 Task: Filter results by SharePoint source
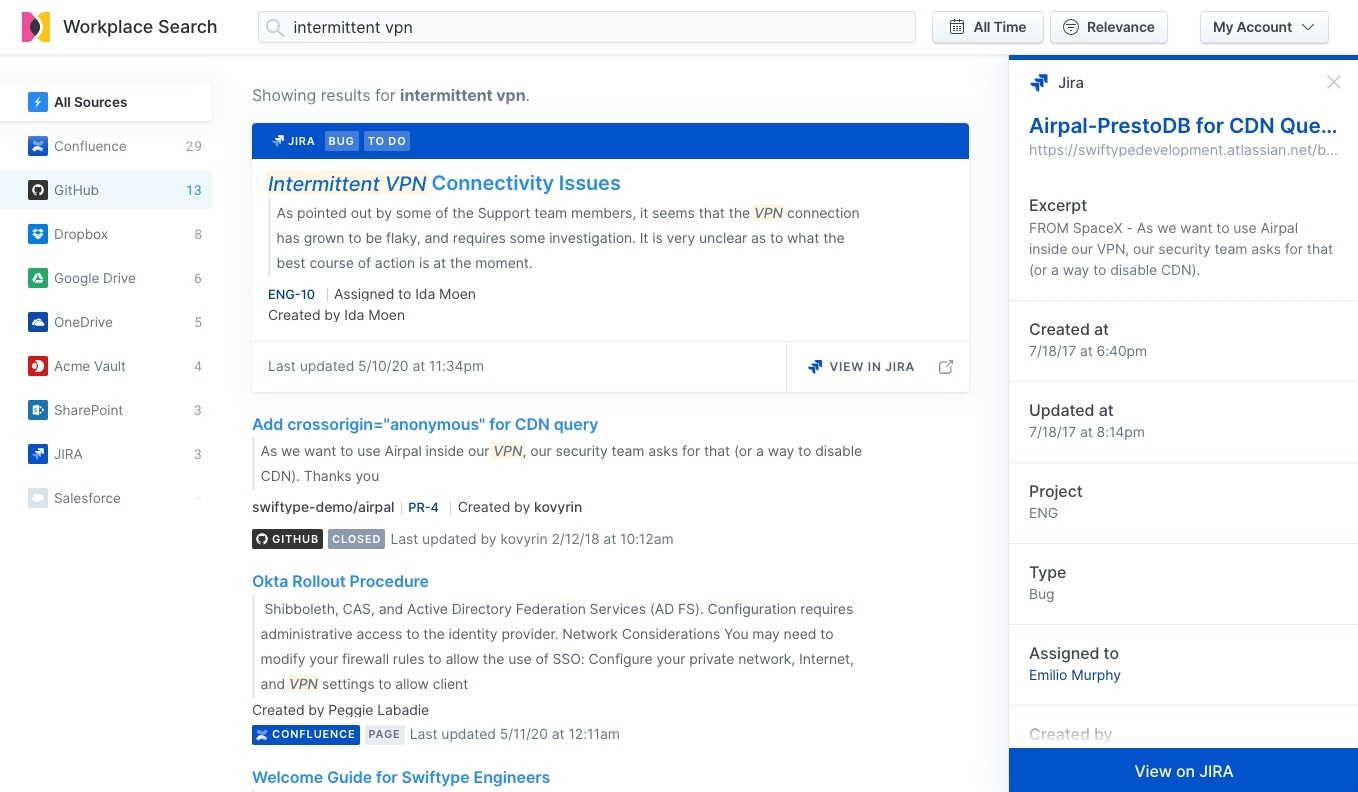click(x=106, y=410)
